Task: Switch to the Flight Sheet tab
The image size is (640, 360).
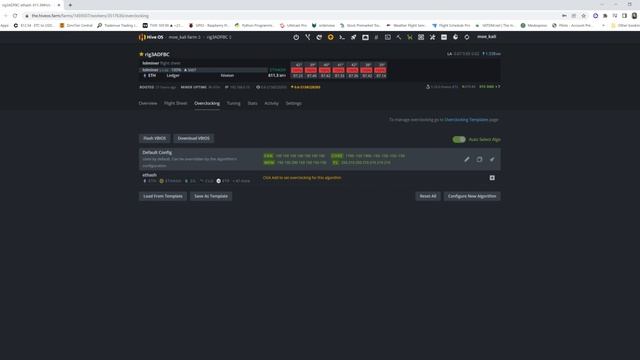Action: tap(176, 103)
